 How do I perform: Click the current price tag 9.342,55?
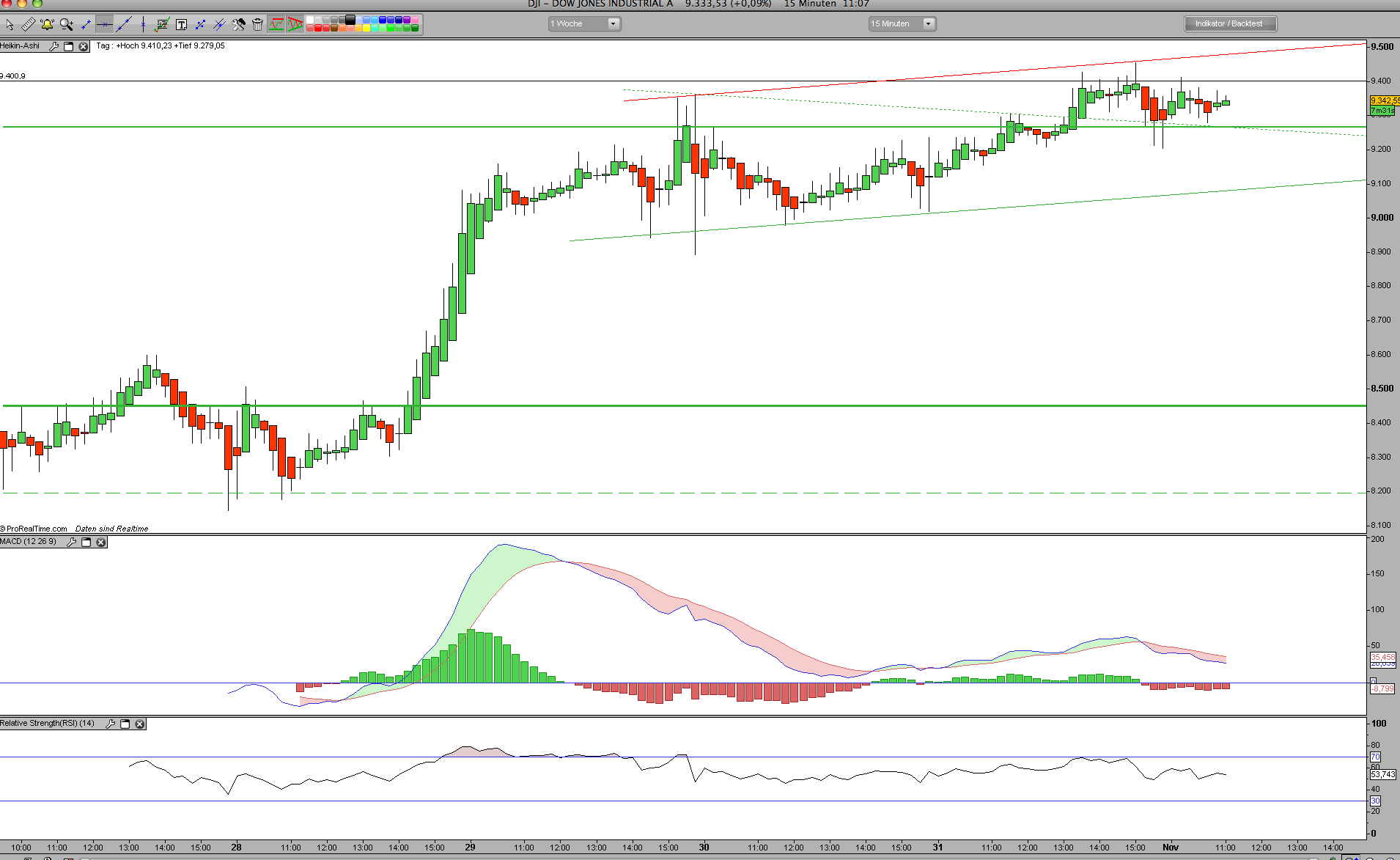tap(1384, 100)
